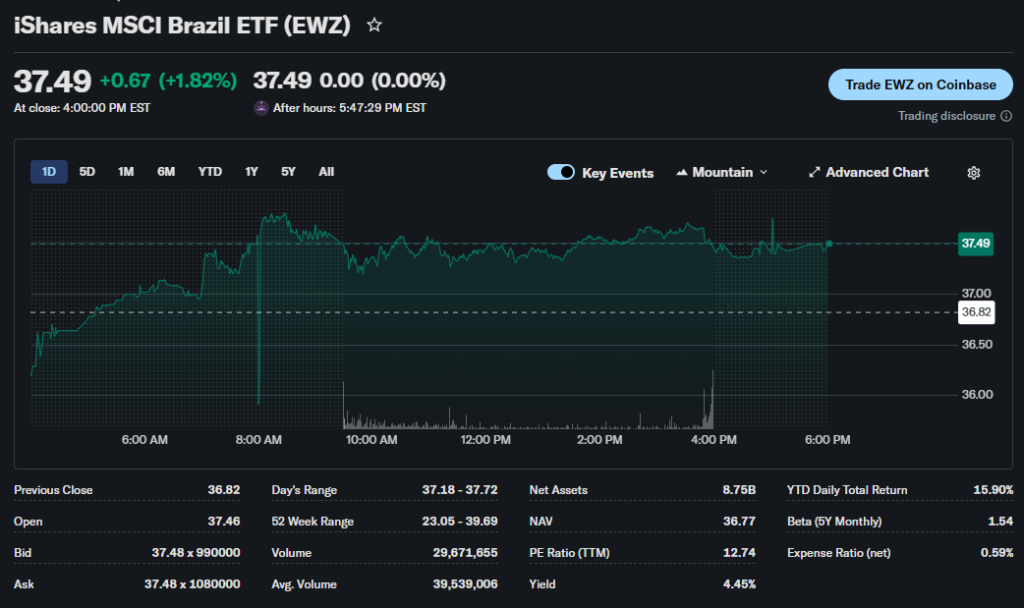
Task: Click the Trading disclosure info icon
Action: click(x=1005, y=116)
